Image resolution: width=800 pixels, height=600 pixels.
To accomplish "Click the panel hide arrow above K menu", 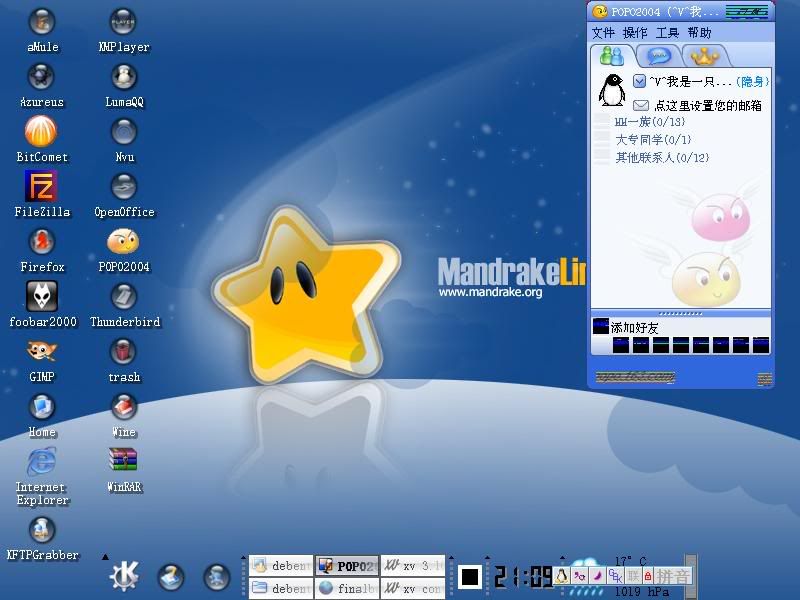I will [x=105, y=557].
